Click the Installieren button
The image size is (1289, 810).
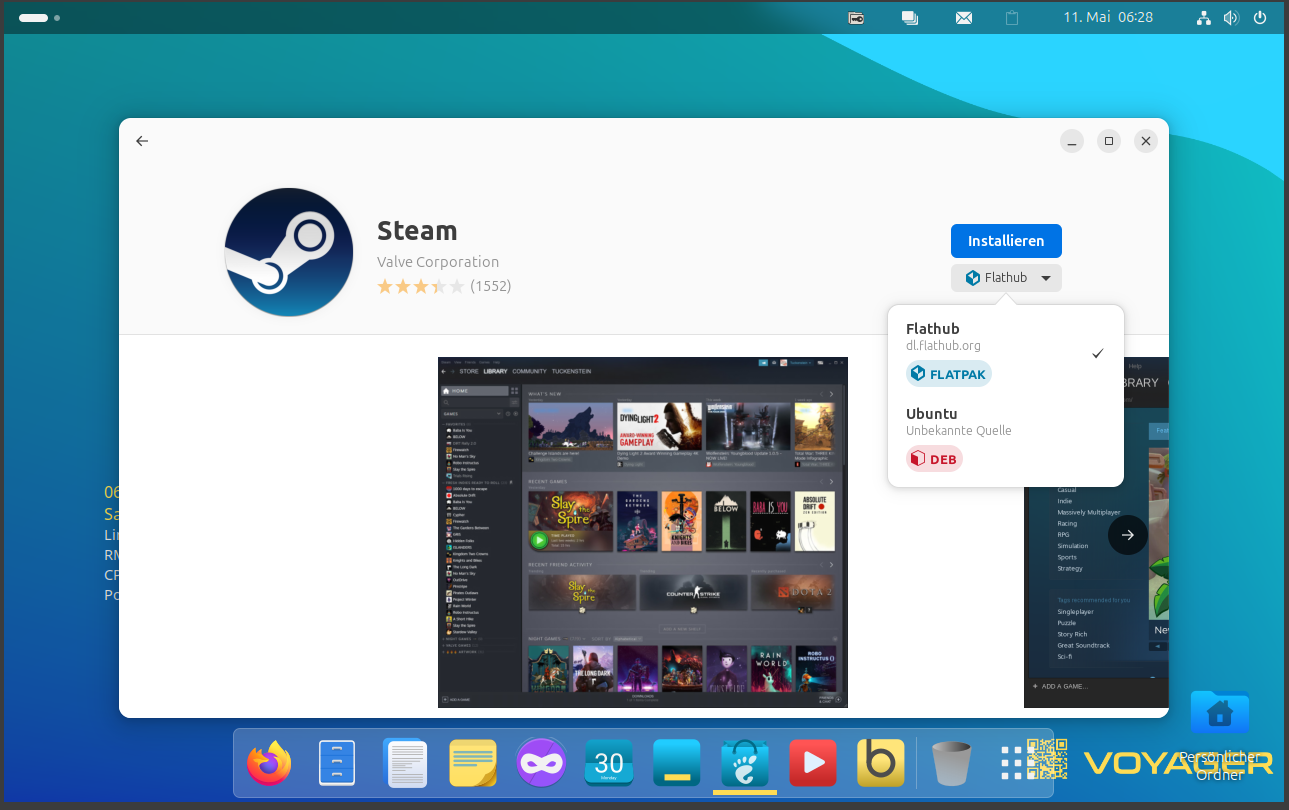tap(1006, 241)
